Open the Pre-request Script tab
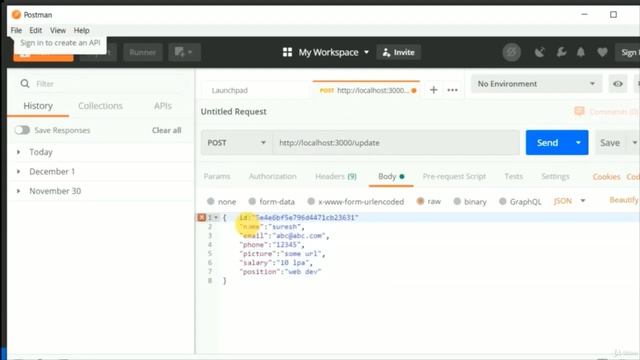 point(454,176)
